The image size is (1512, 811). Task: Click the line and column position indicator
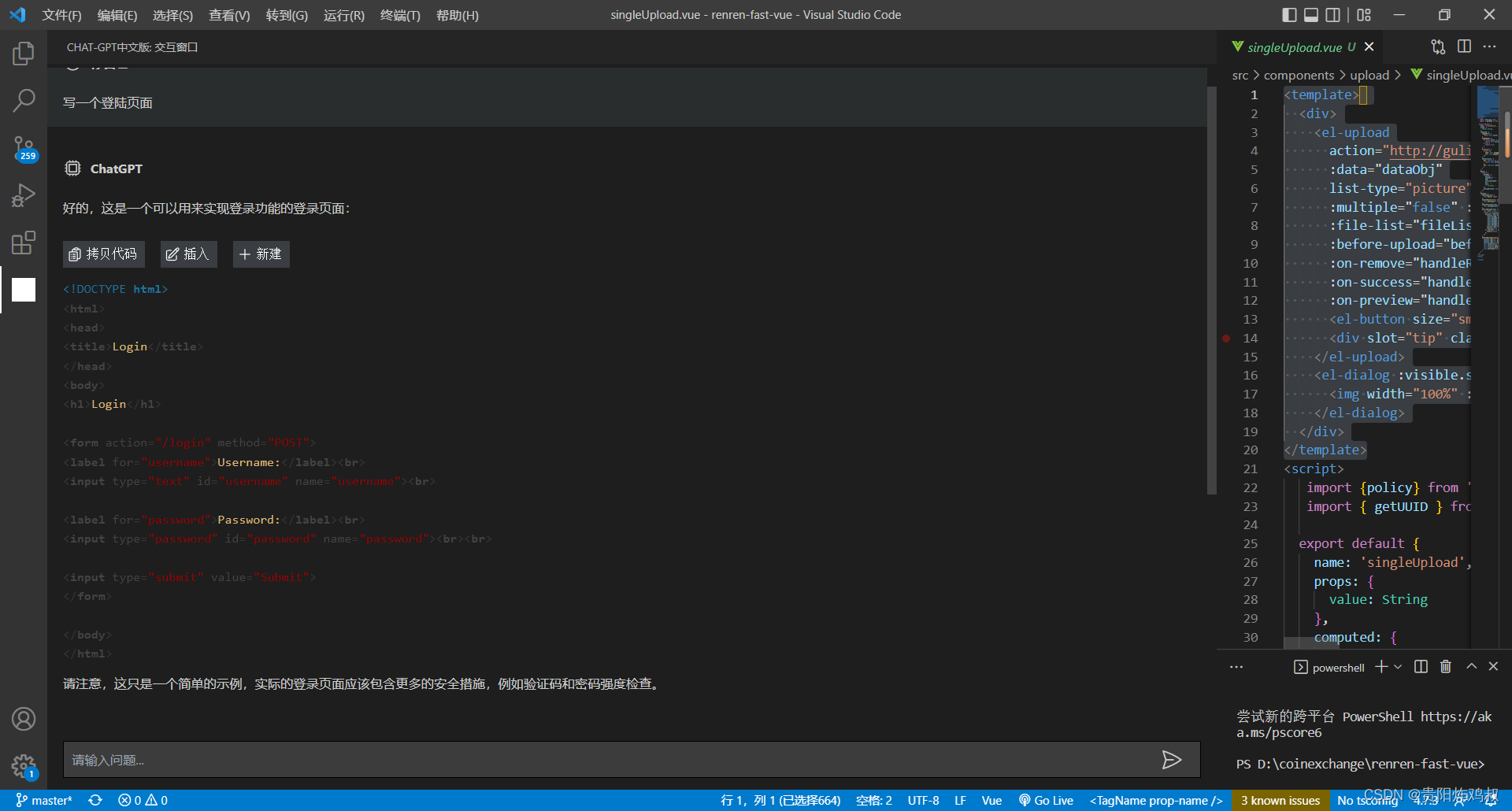[780, 800]
